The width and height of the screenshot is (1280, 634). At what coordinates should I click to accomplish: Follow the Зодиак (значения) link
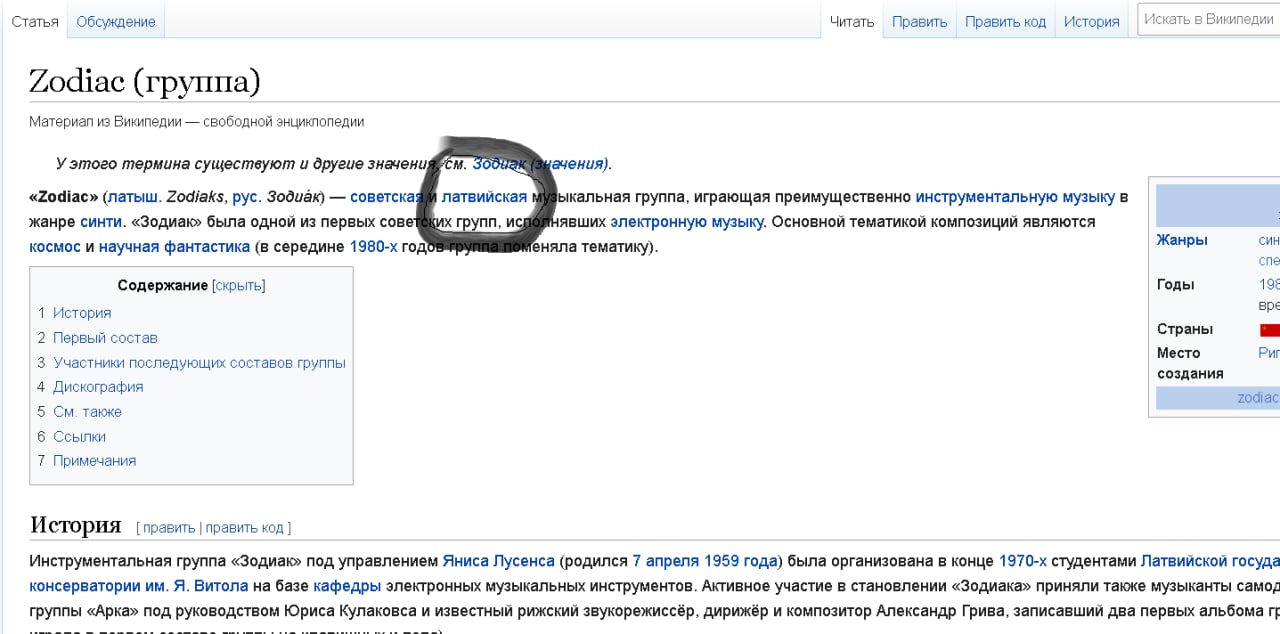coord(540,163)
